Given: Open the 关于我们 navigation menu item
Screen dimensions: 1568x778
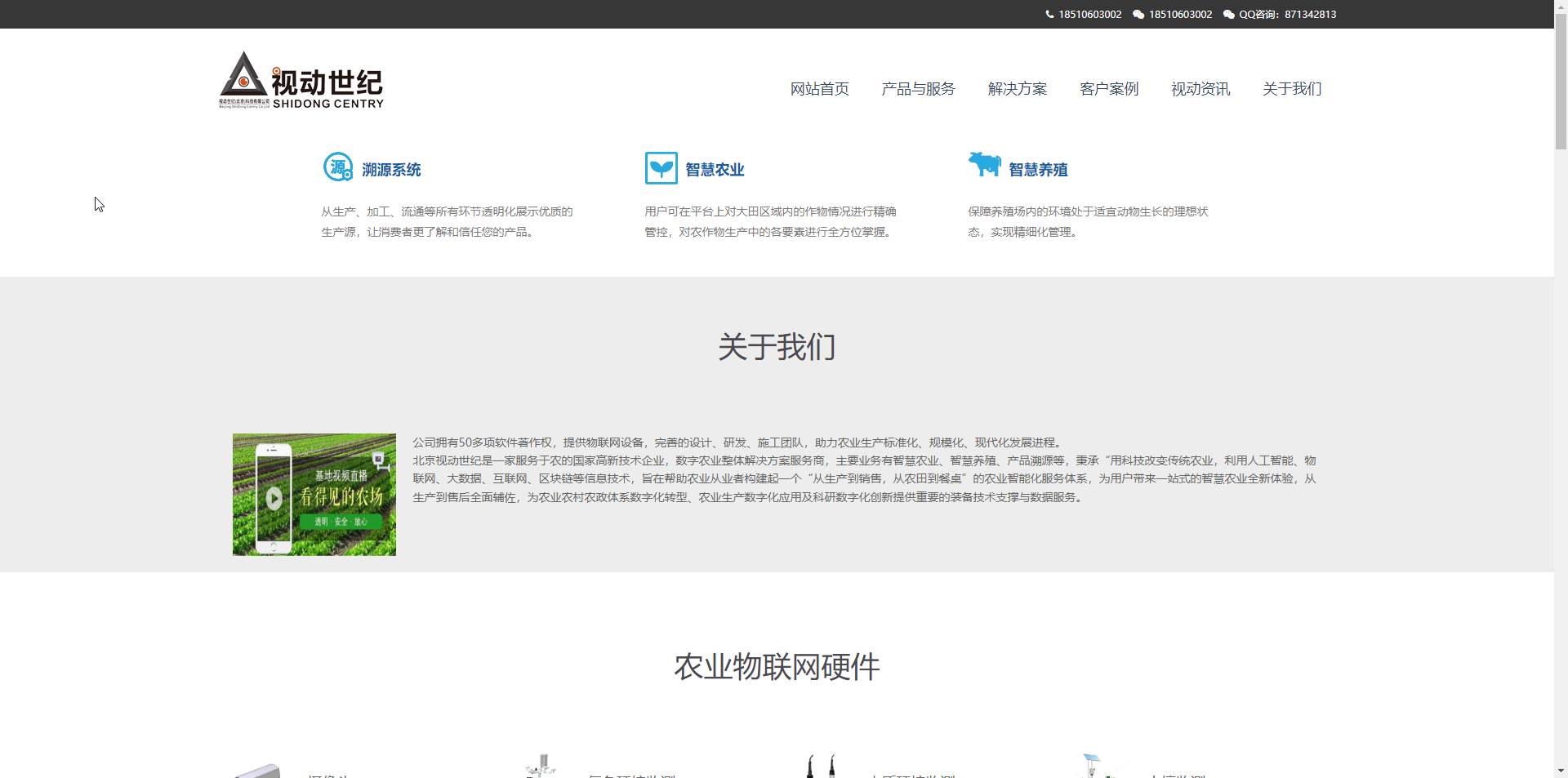Looking at the screenshot, I should pyautogui.click(x=1292, y=89).
